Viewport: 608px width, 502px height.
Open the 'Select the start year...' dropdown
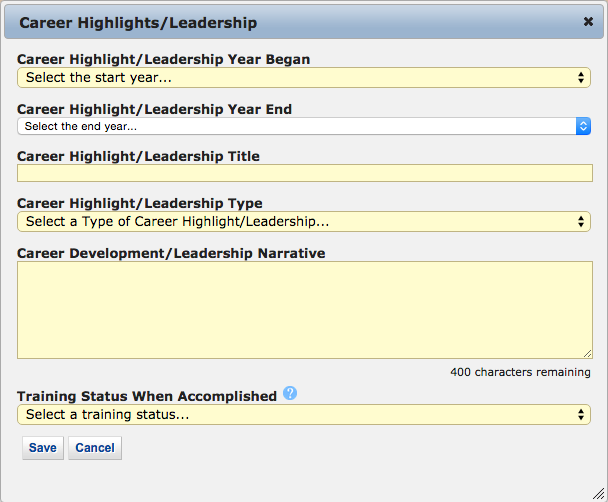pyautogui.click(x=304, y=77)
